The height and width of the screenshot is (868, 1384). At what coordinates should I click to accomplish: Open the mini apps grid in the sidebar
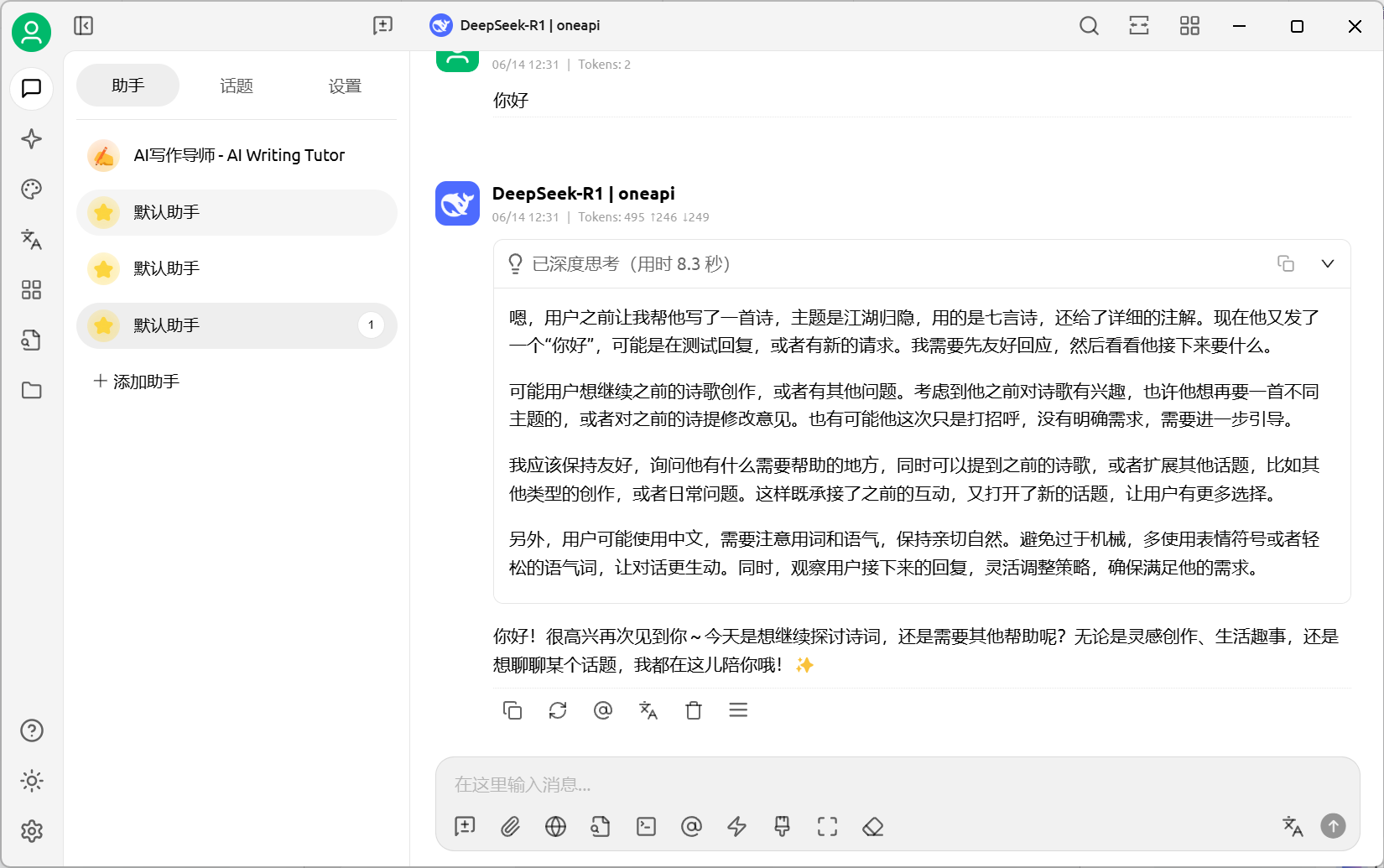click(x=31, y=290)
